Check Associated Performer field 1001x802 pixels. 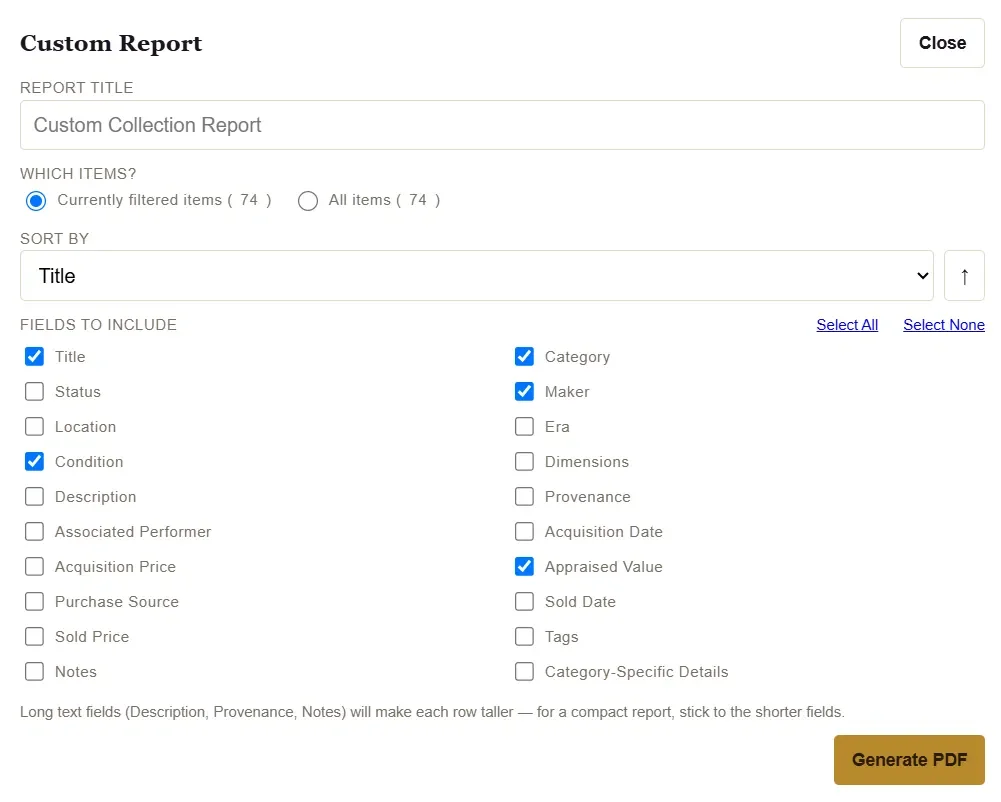(34, 531)
